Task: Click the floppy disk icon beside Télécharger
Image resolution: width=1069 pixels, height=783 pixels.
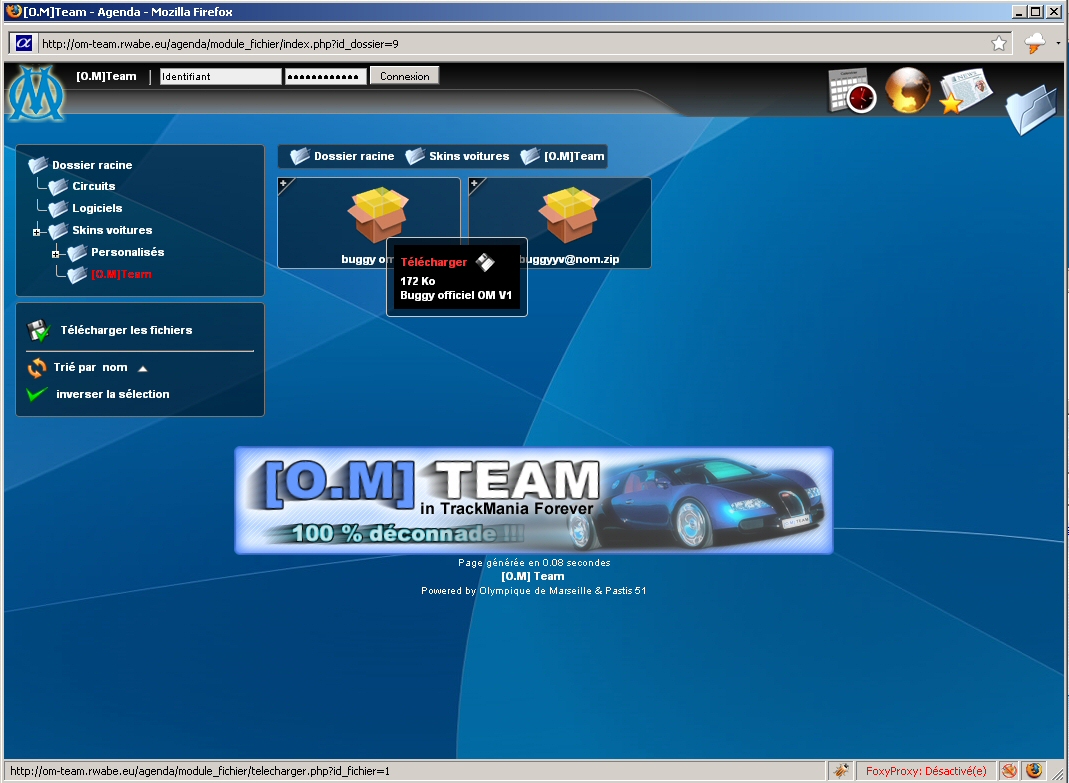Action: [485, 262]
